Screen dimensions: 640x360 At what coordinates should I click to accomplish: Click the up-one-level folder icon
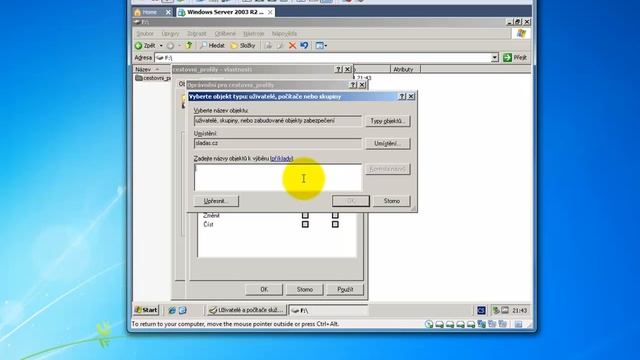(189, 45)
